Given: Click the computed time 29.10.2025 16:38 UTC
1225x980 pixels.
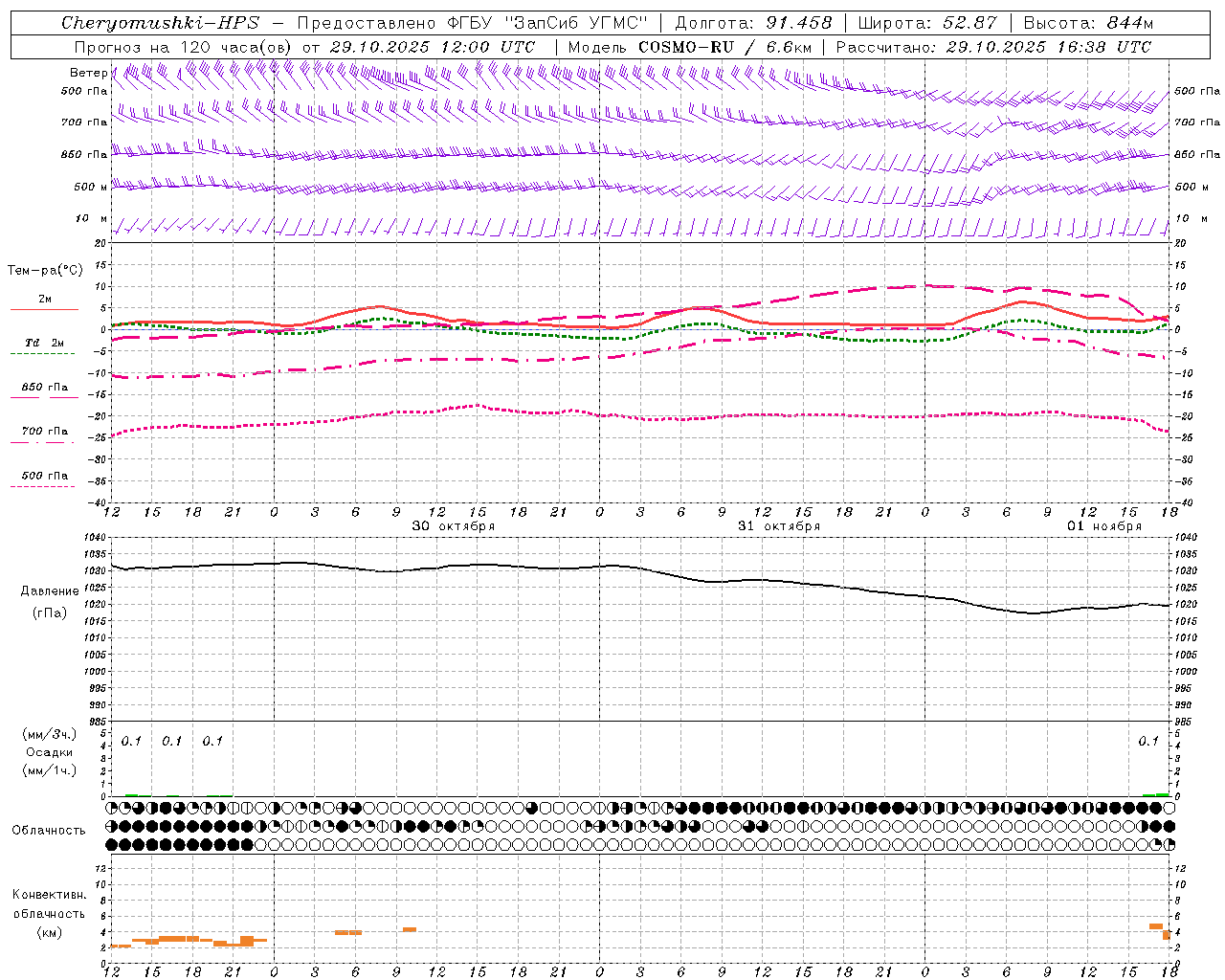Looking at the screenshot, I should pos(1048,47).
